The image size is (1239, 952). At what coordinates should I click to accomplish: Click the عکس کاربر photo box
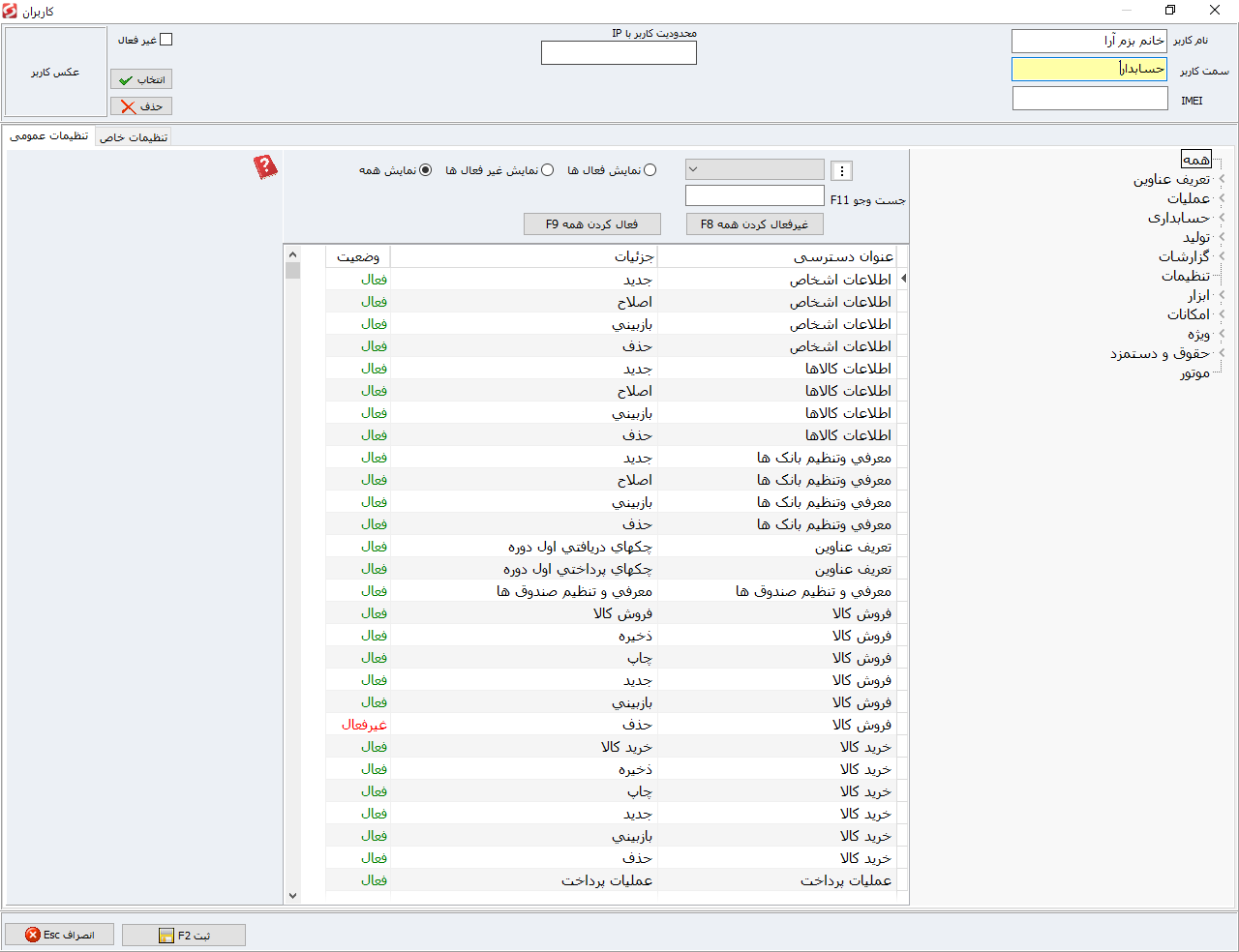click(55, 72)
